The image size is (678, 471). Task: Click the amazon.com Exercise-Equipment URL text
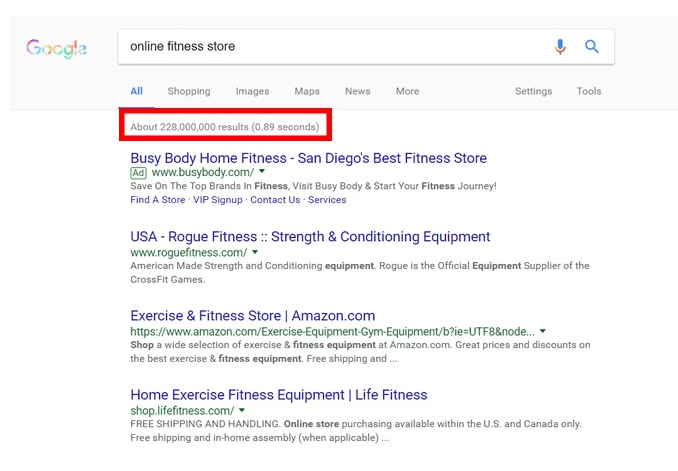click(x=333, y=332)
